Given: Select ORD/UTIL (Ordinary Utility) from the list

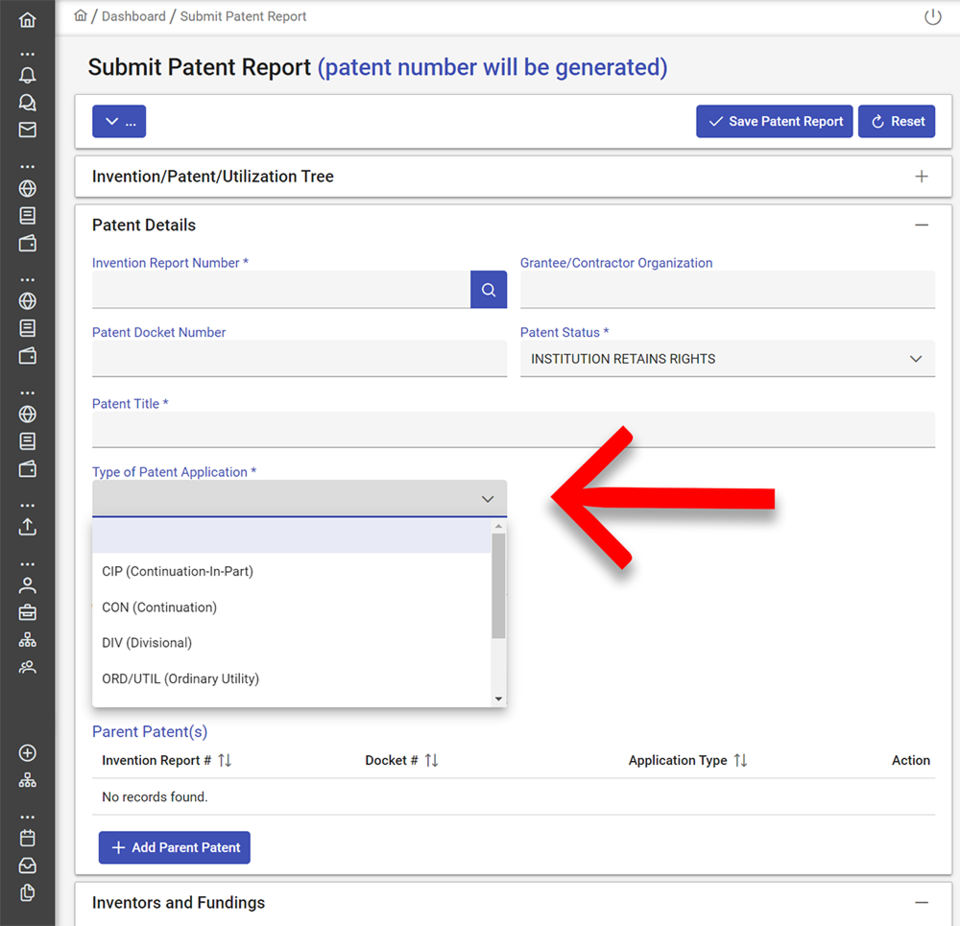Looking at the screenshot, I should (180, 678).
